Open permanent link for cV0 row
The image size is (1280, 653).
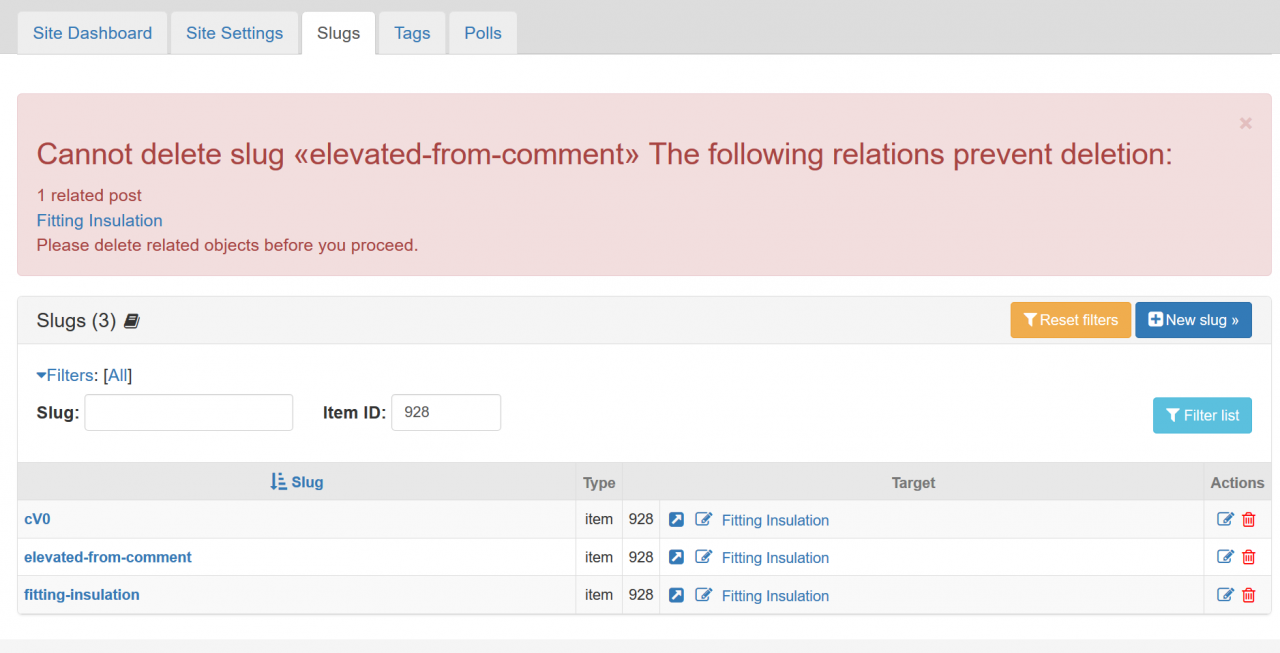676,520
